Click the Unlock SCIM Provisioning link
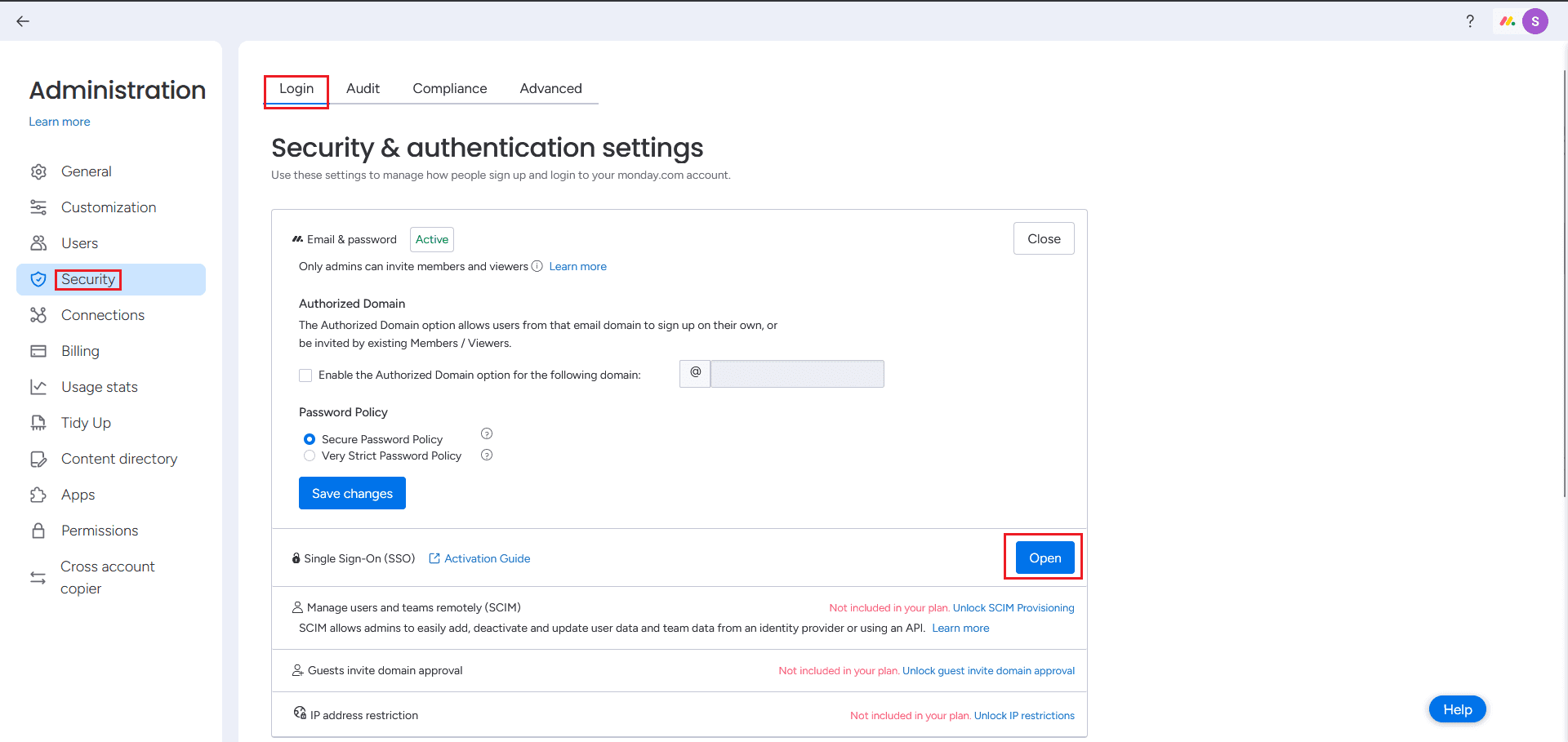Viewport: 1568px width, 742px height. pyautogui.click(x=1013, y=608)
